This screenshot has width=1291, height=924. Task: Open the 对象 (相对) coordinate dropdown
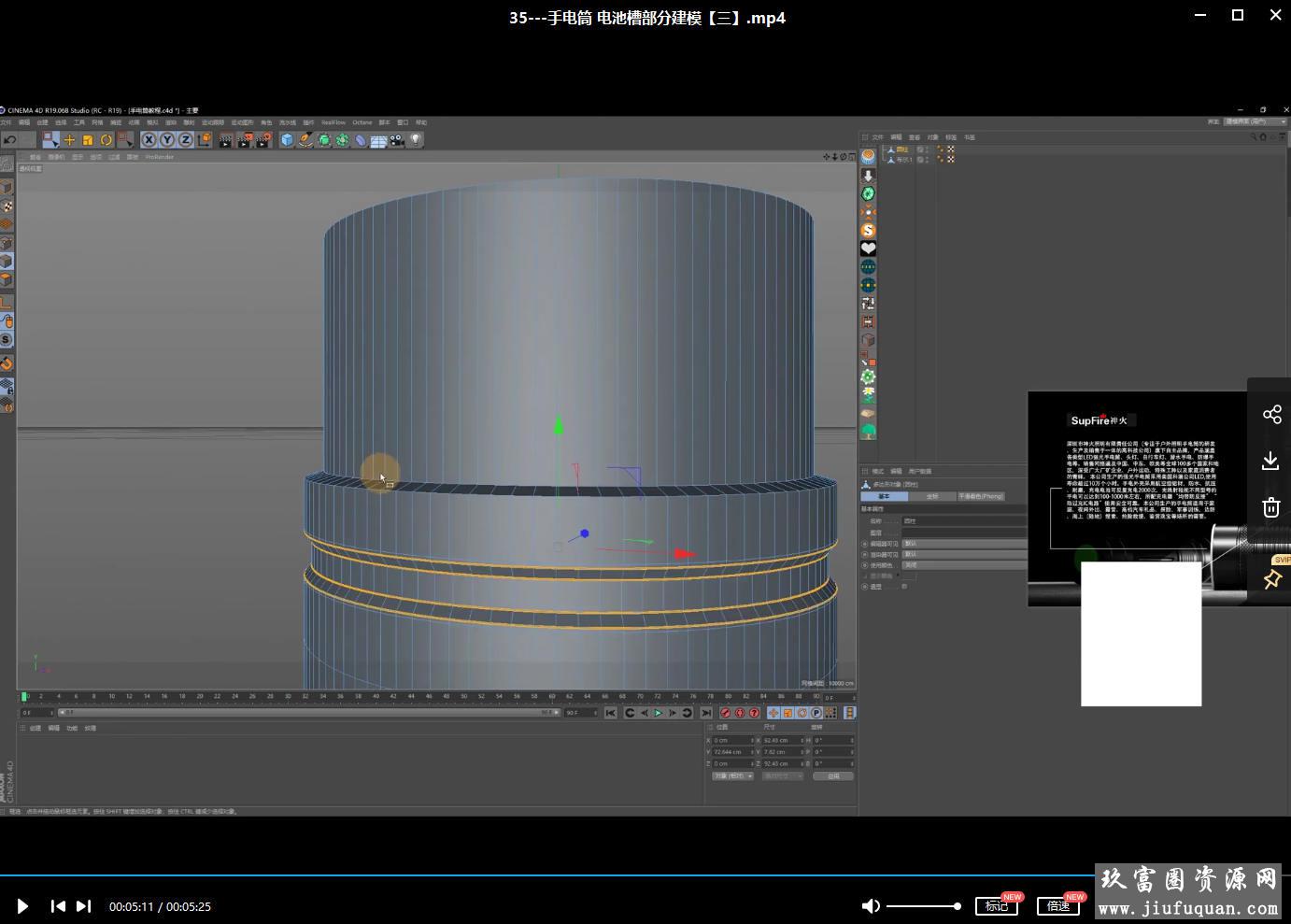click(732, 775)
